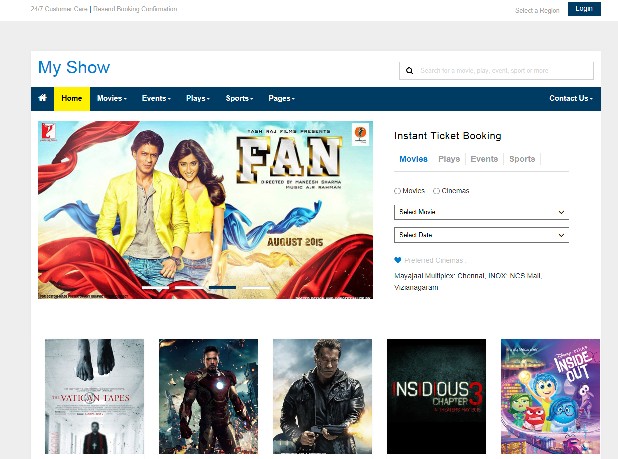Expand the Plays navigation menu
The width and height of the screenshot is (618, 459).
[x=198, y=98]
